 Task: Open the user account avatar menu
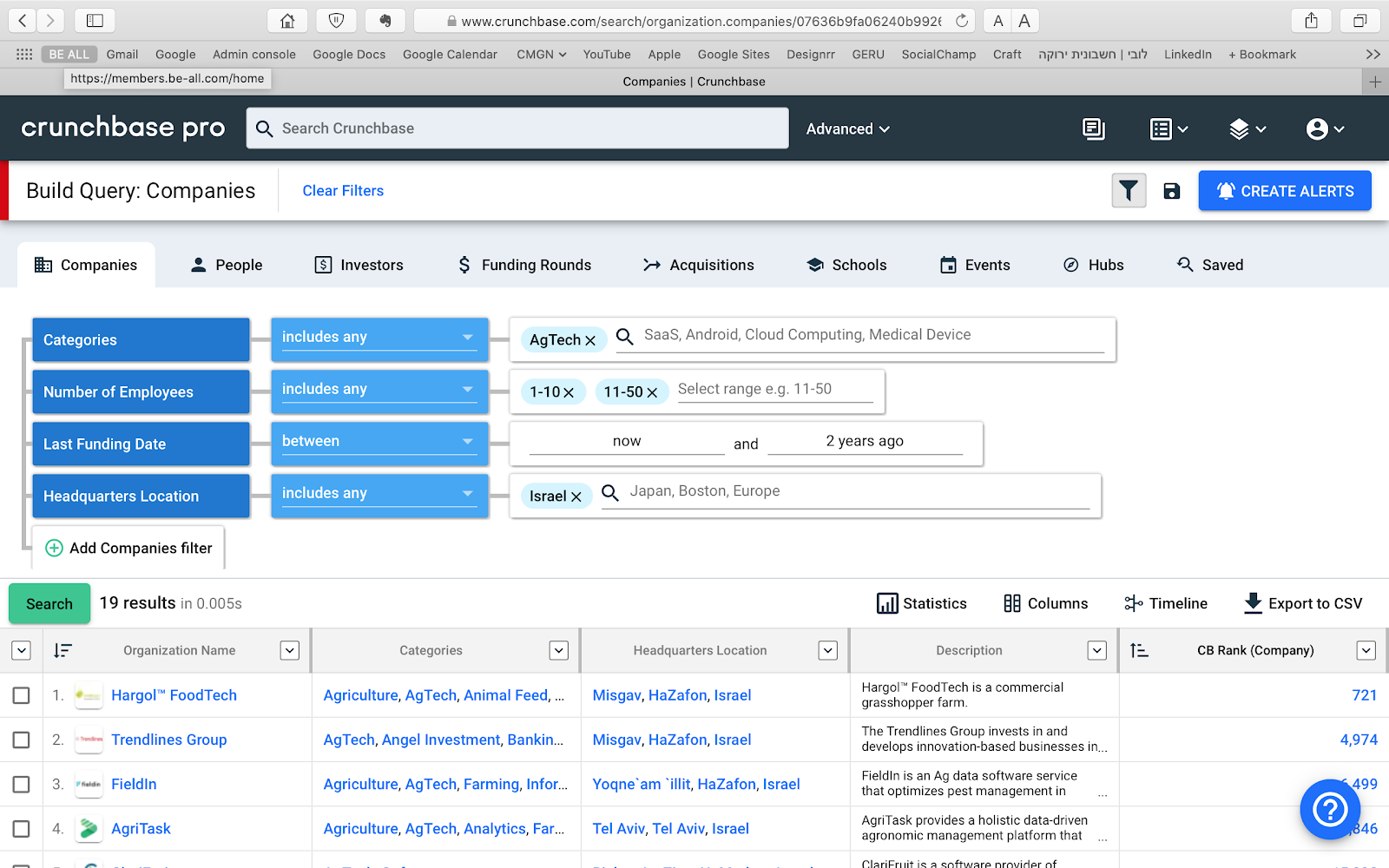(1326, 128)
